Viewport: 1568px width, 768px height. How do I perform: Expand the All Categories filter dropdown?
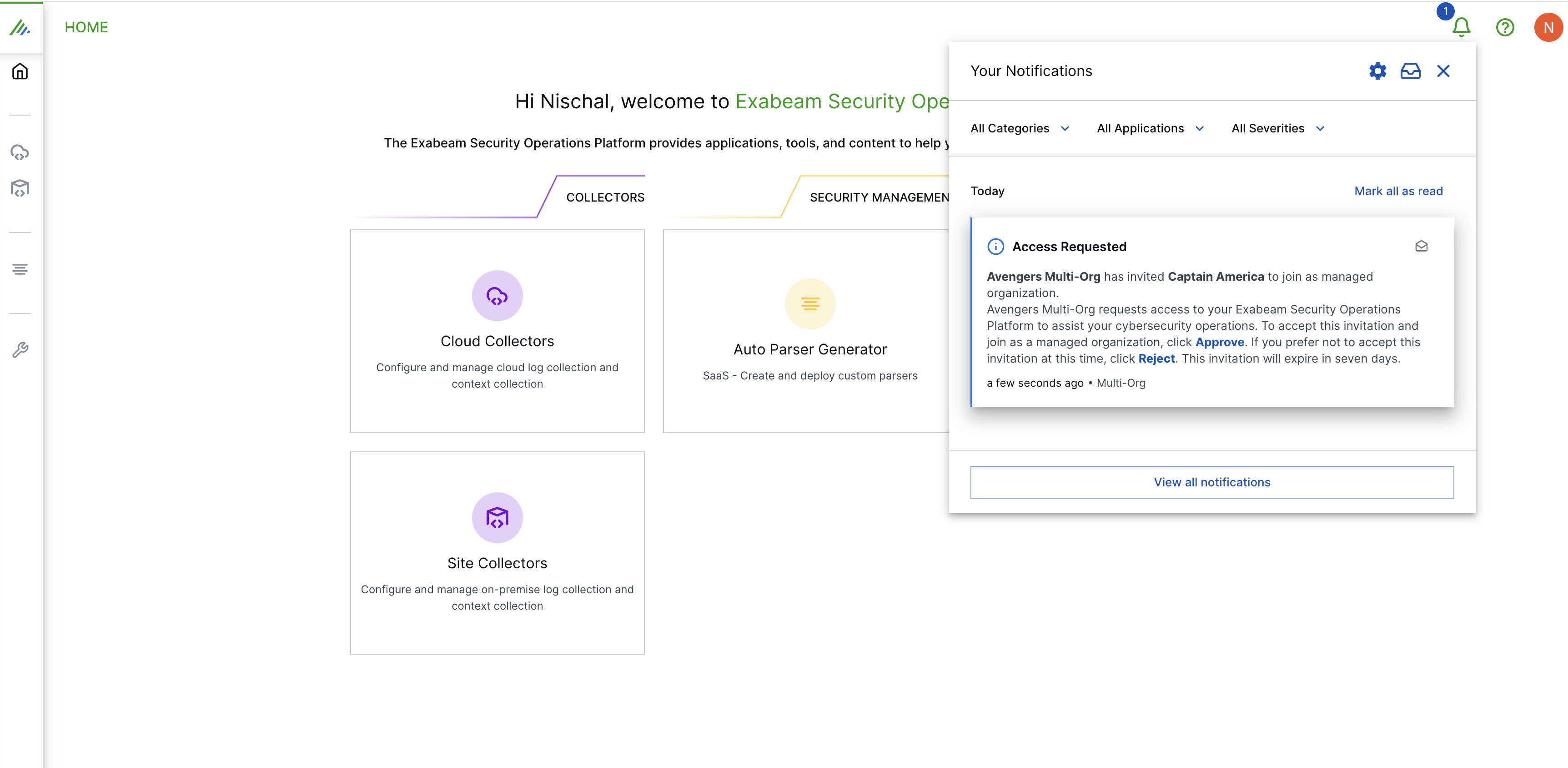(x=1020, y=128)
